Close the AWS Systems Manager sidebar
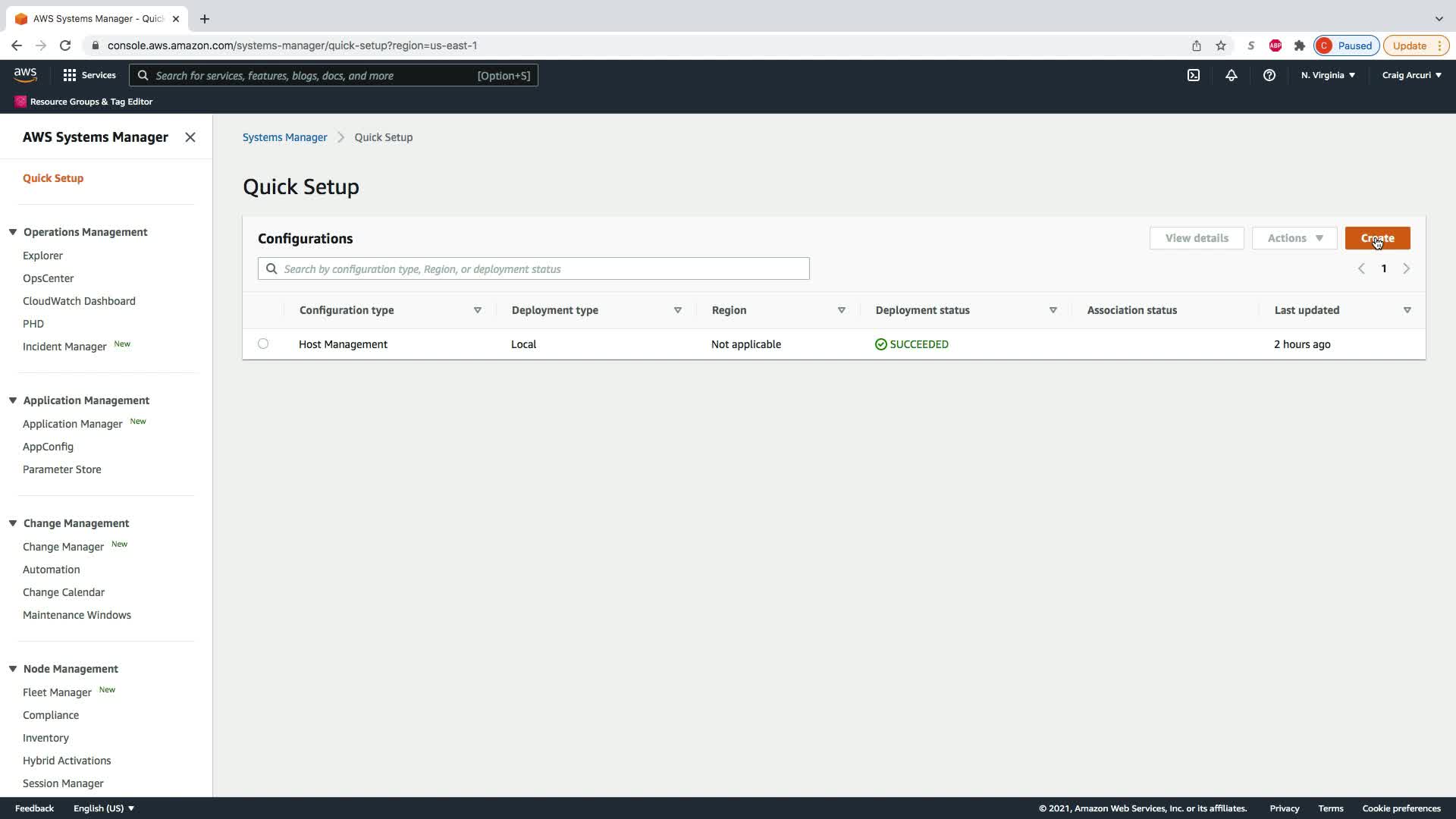Screen dimensions: 1456x819 [x=190, y=137]
